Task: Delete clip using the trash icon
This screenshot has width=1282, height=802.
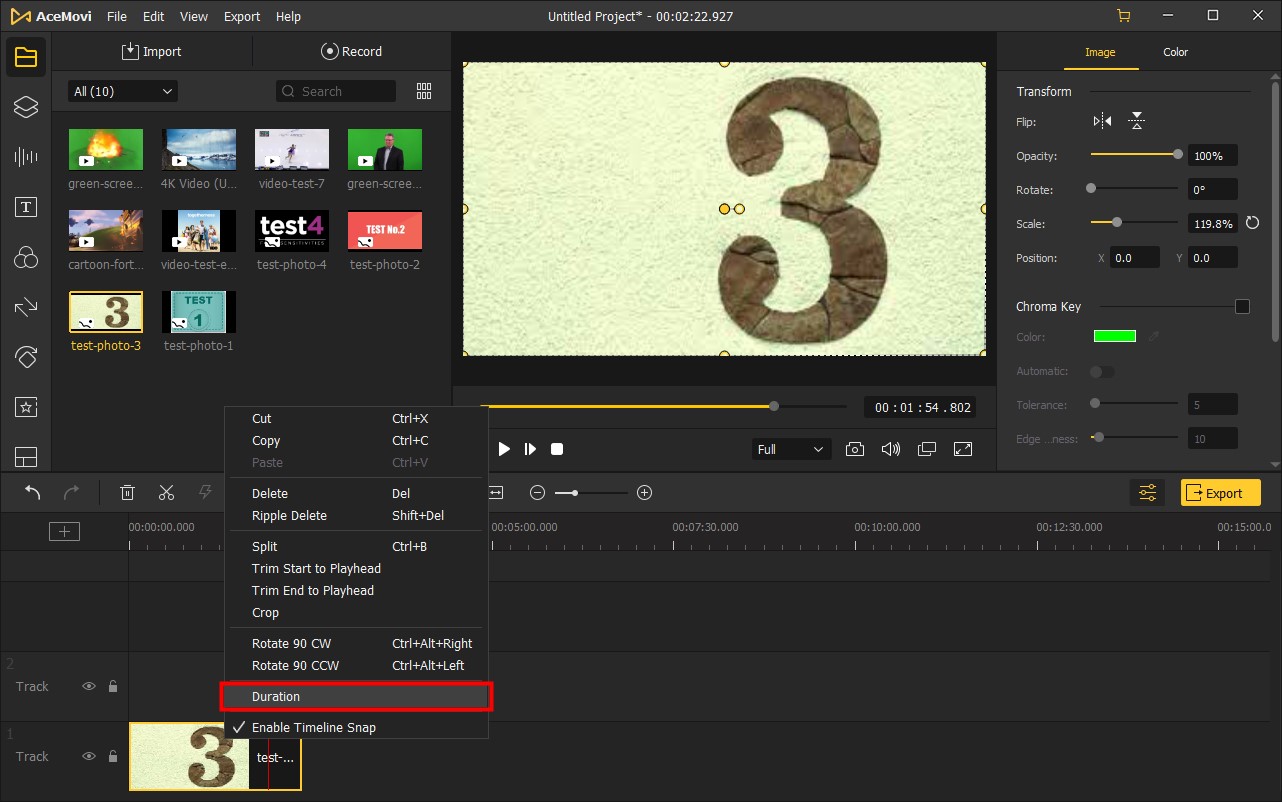Action: click(x=127, y=492)
